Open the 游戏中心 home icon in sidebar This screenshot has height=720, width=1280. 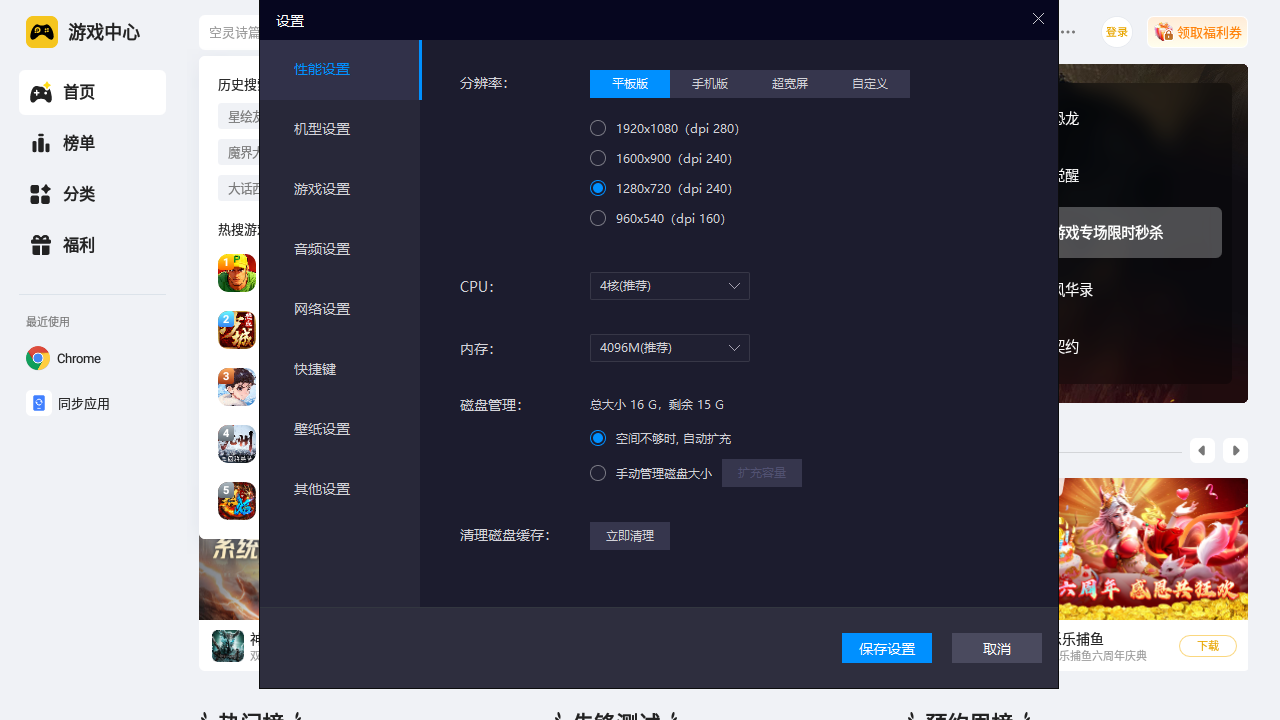point(42,32)
